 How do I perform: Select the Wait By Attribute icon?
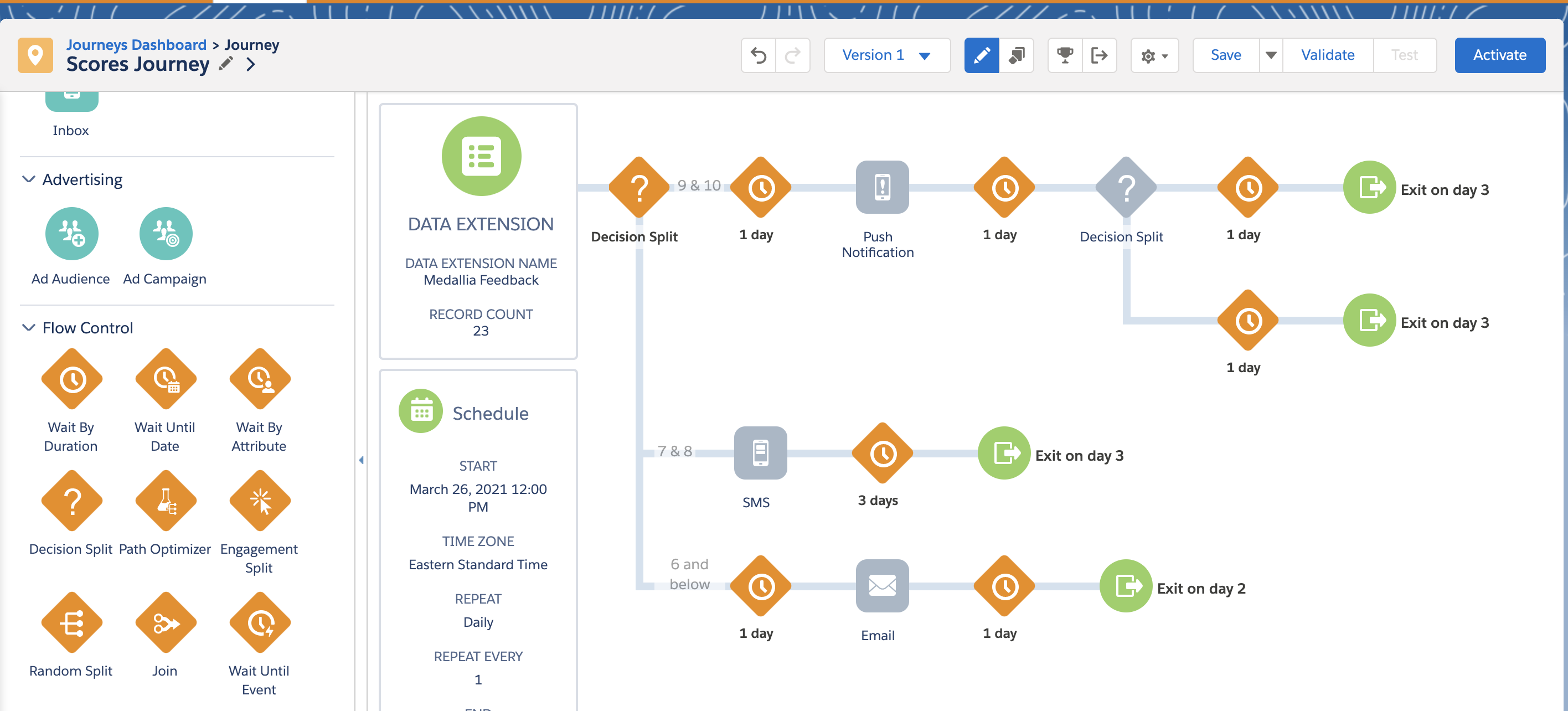pyautogui.click(x=259, y=378)
